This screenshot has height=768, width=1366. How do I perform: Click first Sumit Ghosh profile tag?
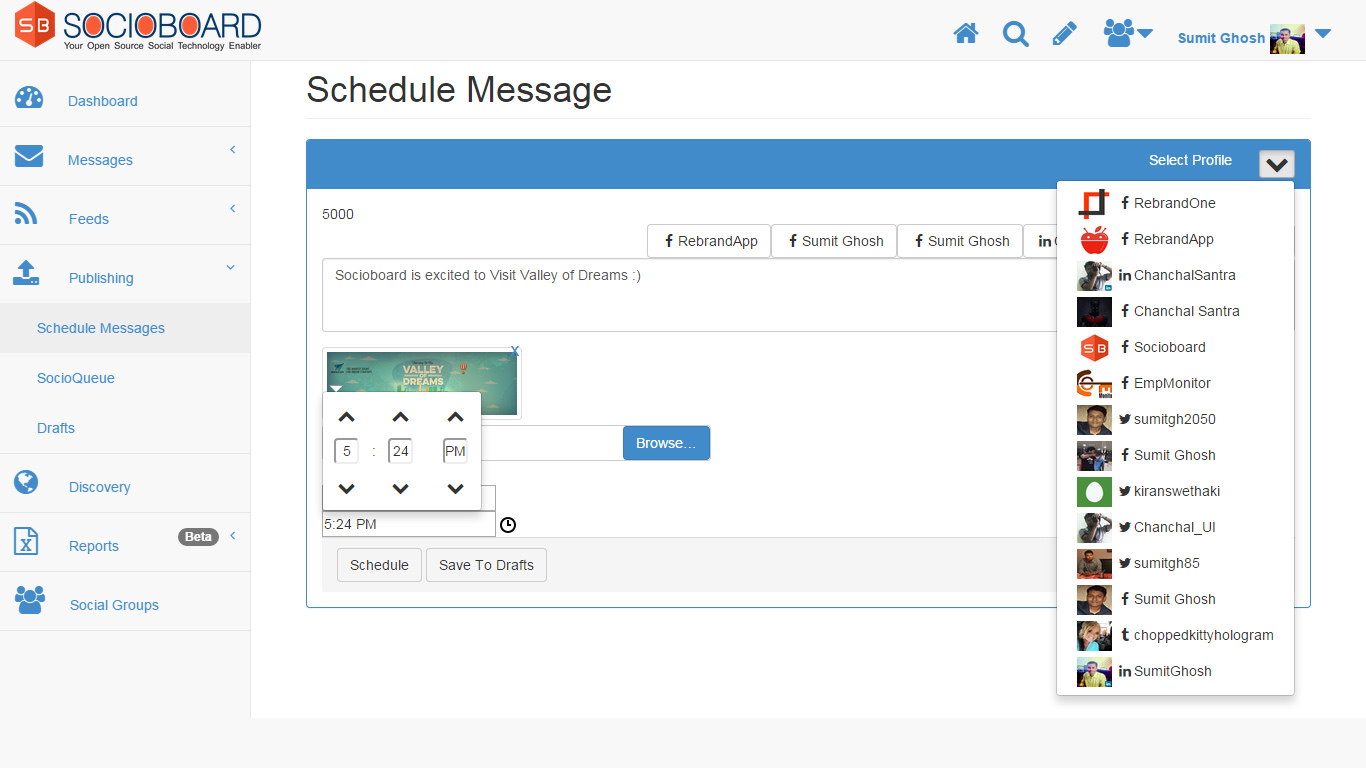[834, 241]
